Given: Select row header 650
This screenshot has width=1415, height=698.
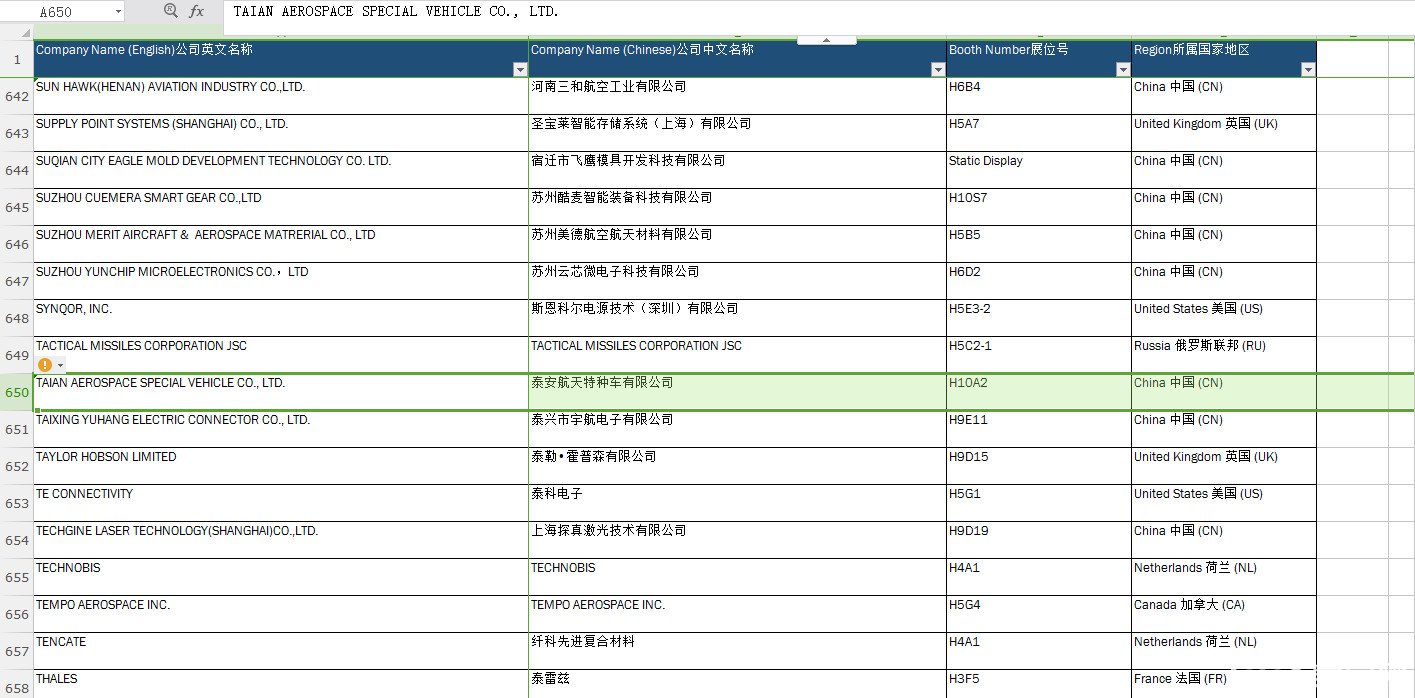Looking at the screenshot, I should 17,392.
